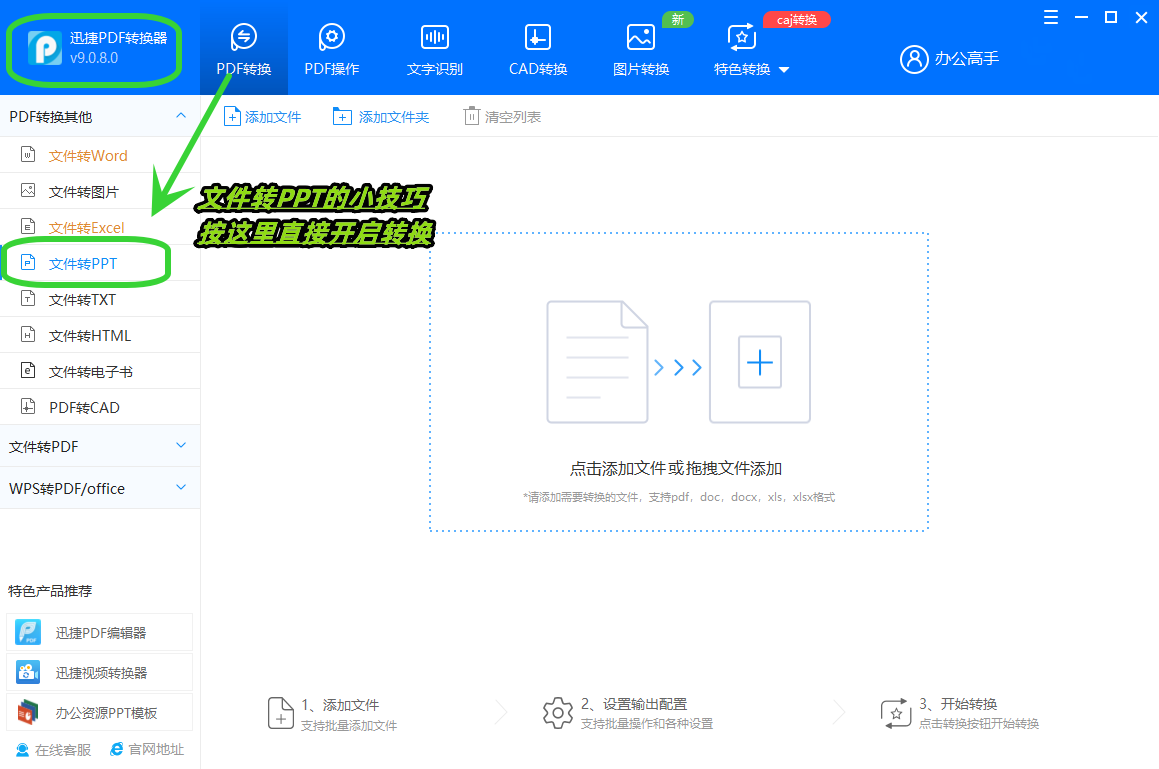Click the 添加文件夹 folder plus icon
This screenshot has height=769, width=1159.
[x=341, y=116]
